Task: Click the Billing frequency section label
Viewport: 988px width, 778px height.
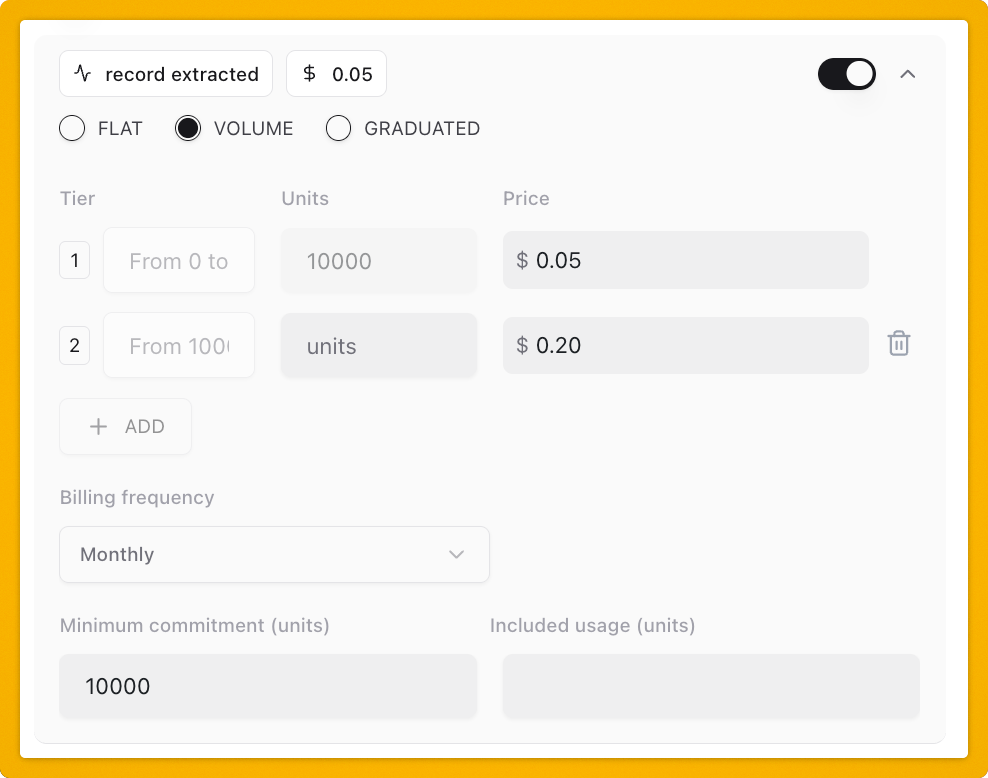Action: (x=137, y=497)
